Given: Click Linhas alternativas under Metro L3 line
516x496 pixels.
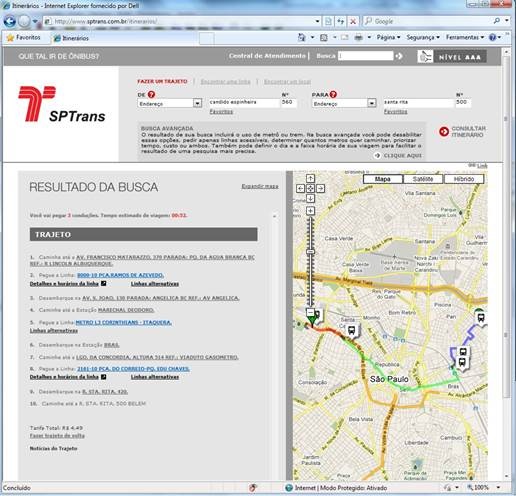Looking at the screenshot, I should (54, 331).
